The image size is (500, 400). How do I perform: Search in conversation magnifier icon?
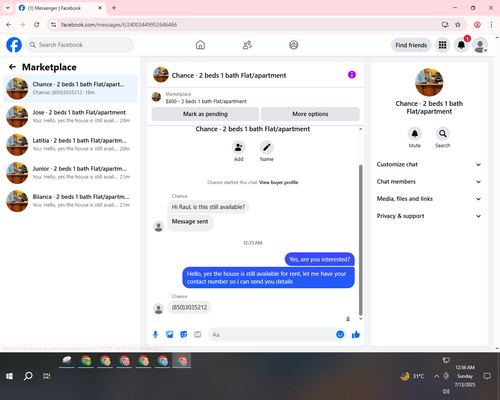coord(442,134)
